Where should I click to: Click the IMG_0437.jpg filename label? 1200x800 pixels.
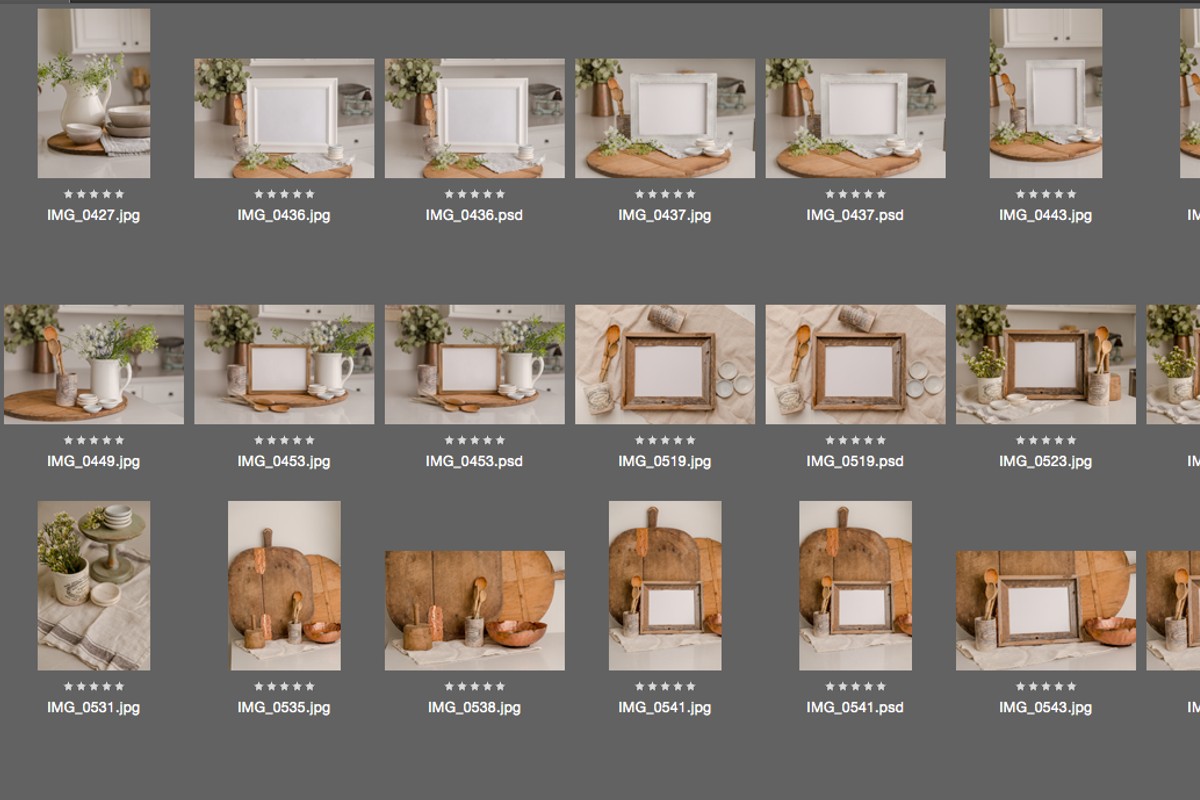pyautogui.click(x=665, y=215)
